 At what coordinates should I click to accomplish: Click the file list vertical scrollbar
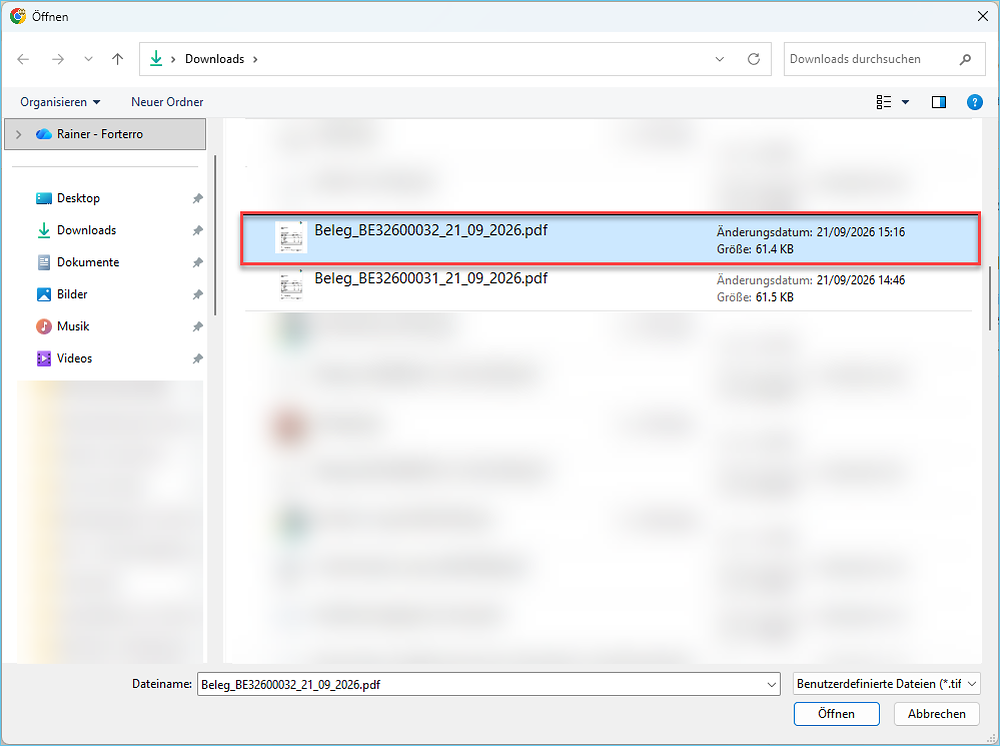pyautogui.click(x=990, y=298)
